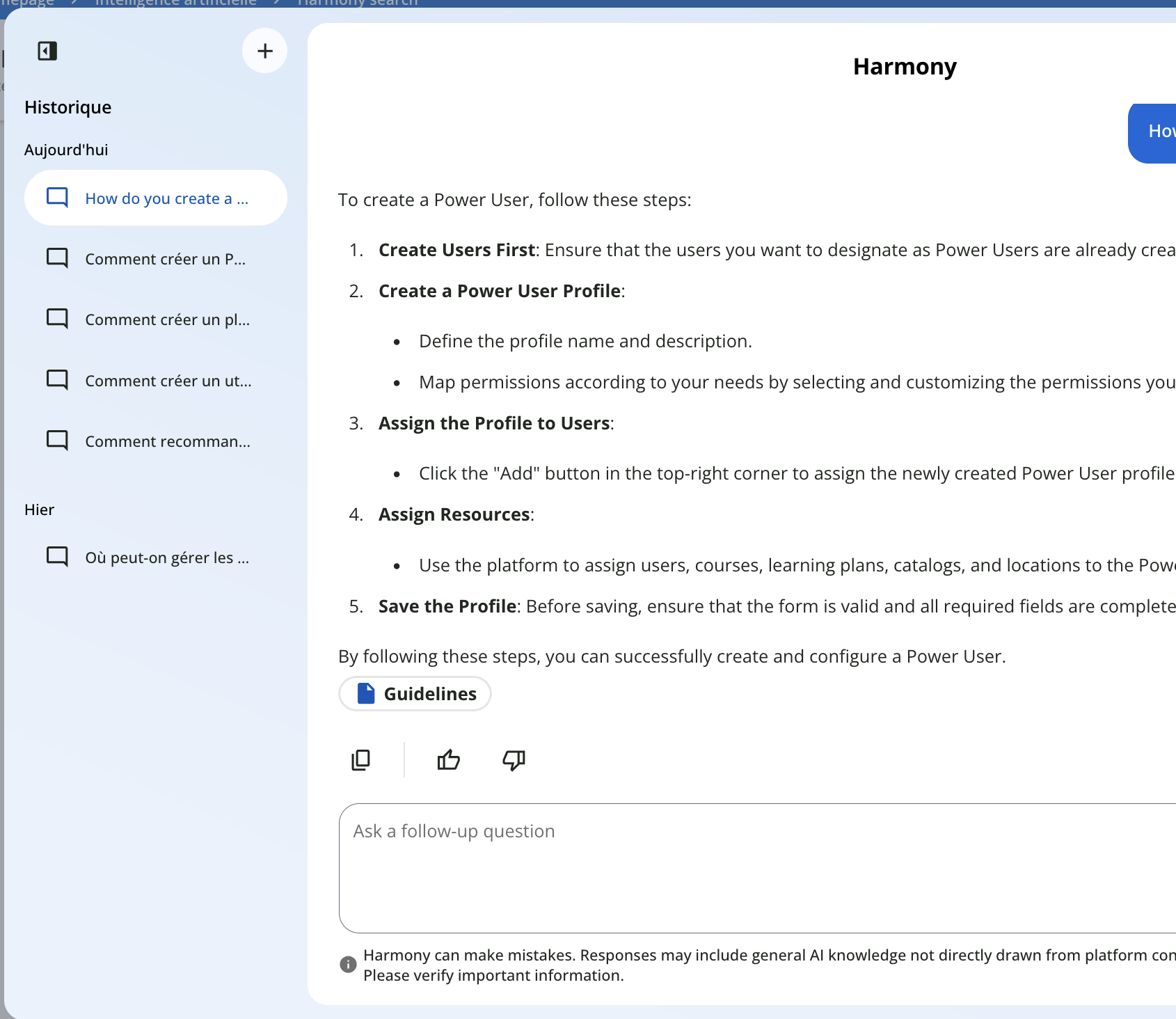Image resolution: width=1176 pixels, height=1019 pixels.
Task: Click the 'Create a Power User Profile' step
Action: [x=500, y=291]
